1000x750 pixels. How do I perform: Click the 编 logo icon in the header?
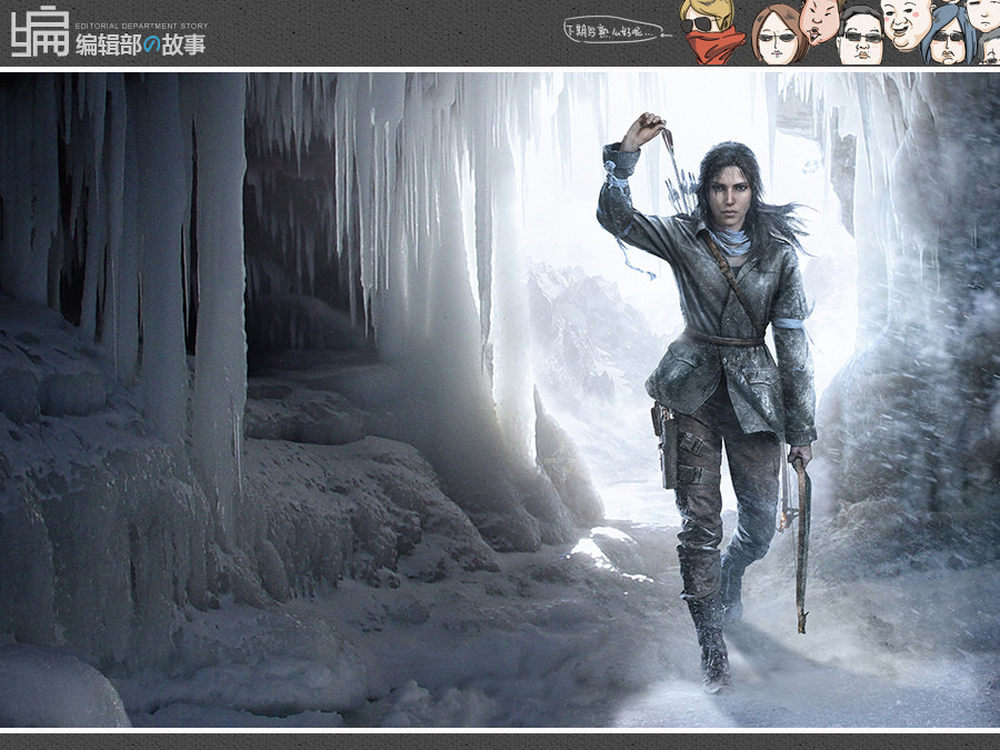(x=40, y=32)
